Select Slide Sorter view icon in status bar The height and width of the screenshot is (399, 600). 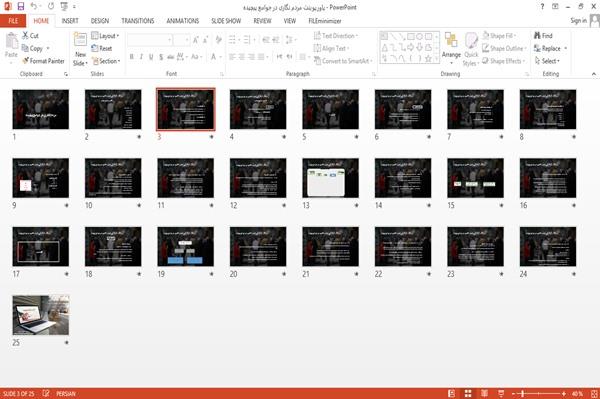(x=468, y=393)
